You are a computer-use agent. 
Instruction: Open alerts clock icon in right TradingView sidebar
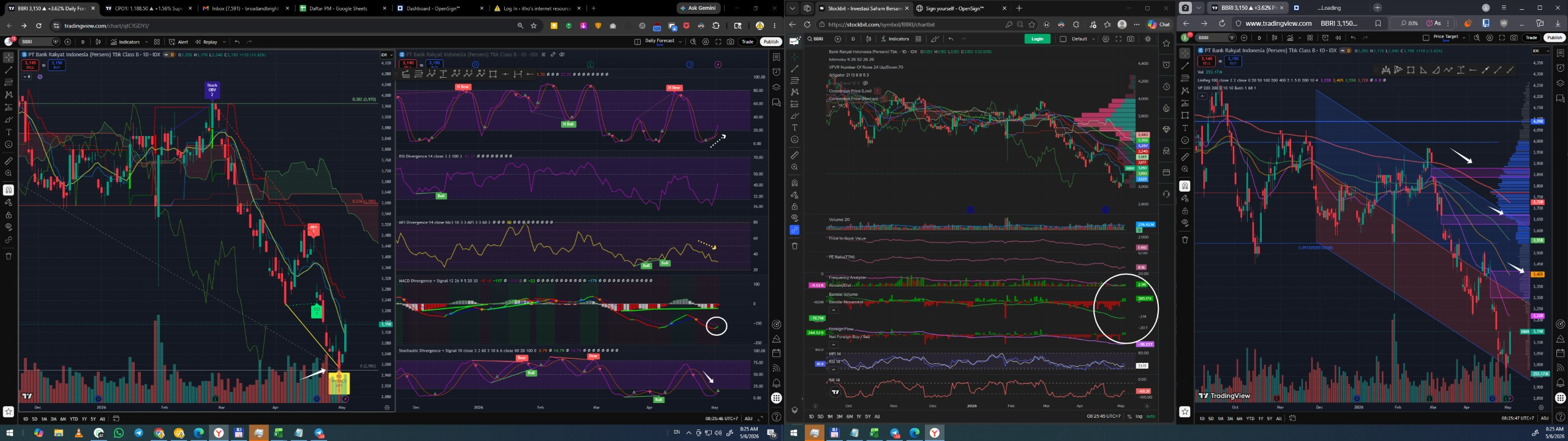1560,68
